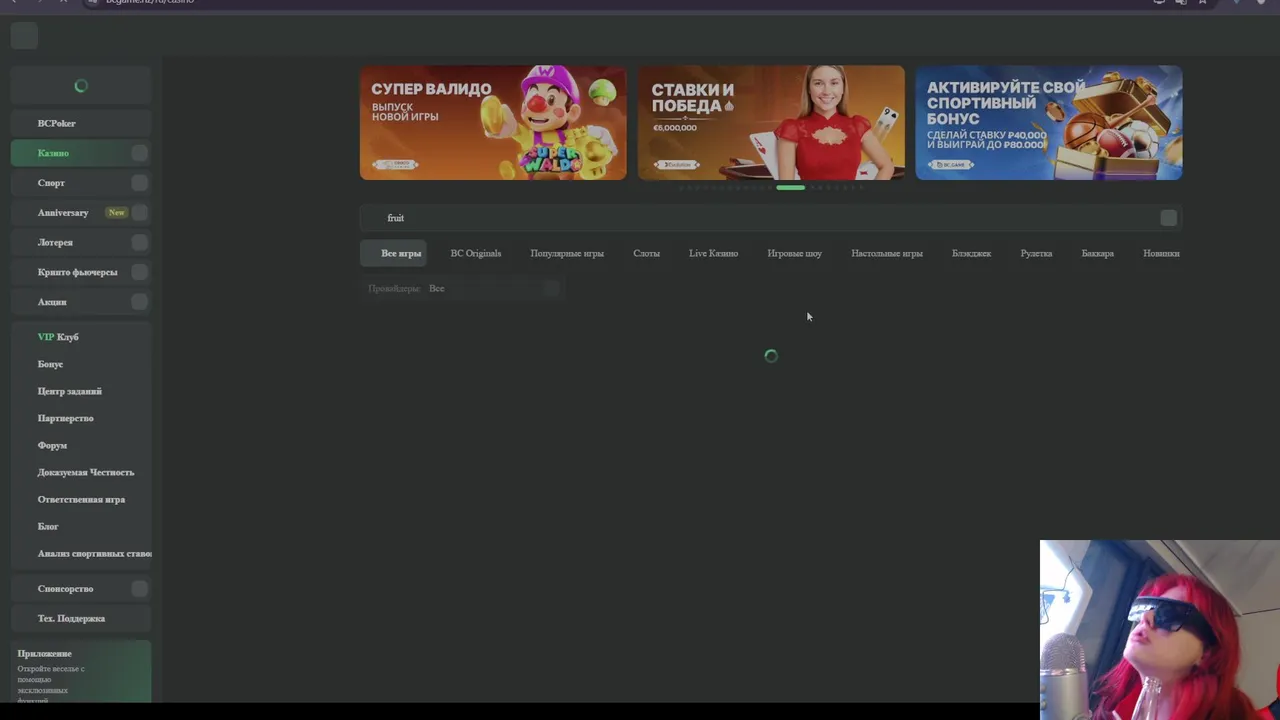Viewport: 1280px width, 720px height.
Task: Clear the fruit search text button
Action: (1168, 218)
